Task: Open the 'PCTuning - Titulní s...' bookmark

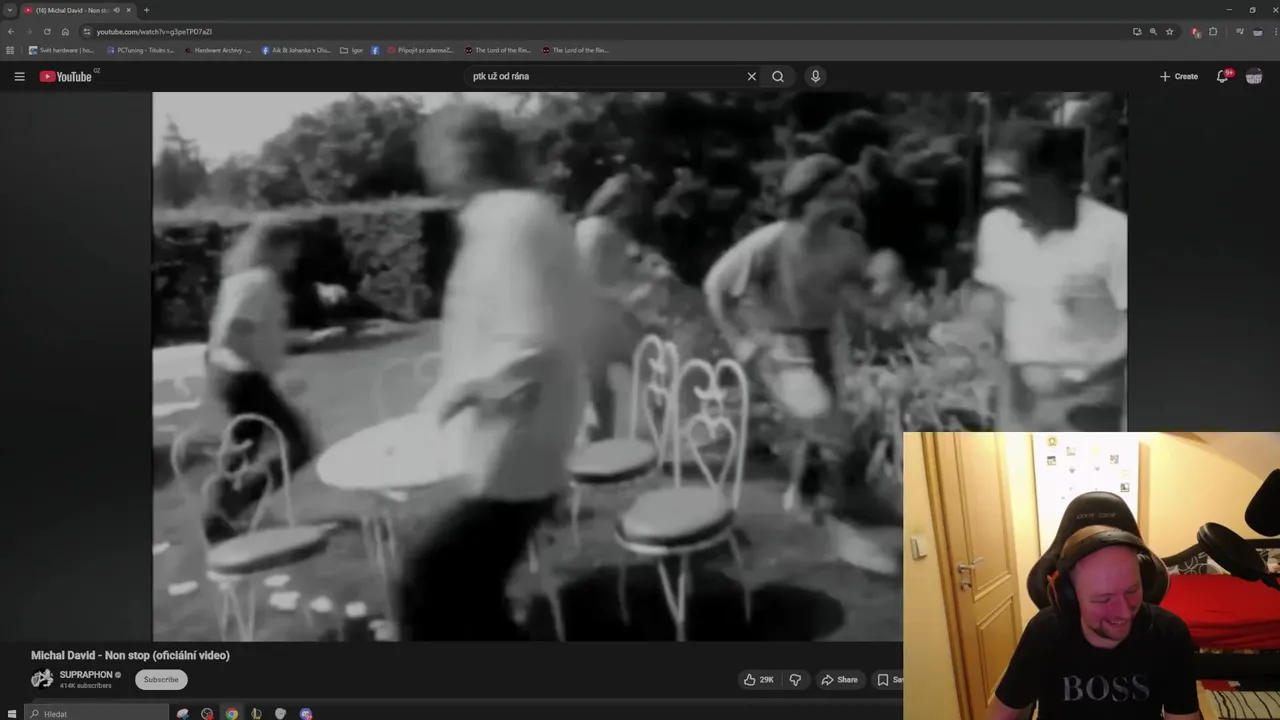Action: 140,50
